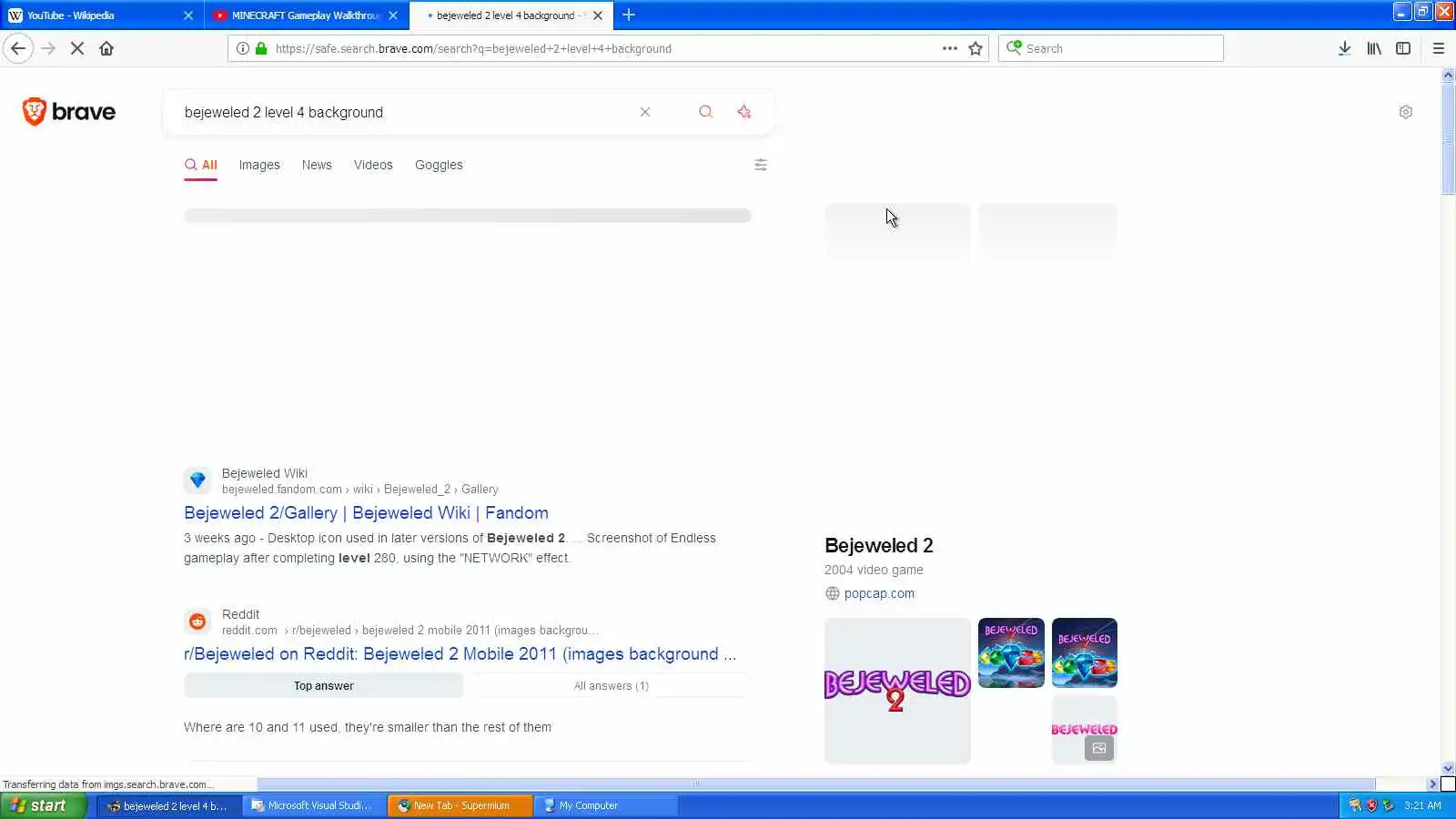The image size is (1456, 819).
Task: Close the MINECRAFT Gameplay Walkthrough tab
Action: [393, 15]
